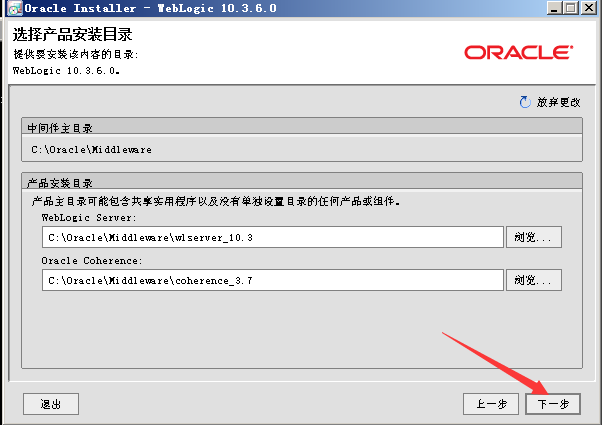Viewport: 602px width, 425px height.
Task: Click the 放弃更改 circular refresh arrow icon
Action: point(525,102)
